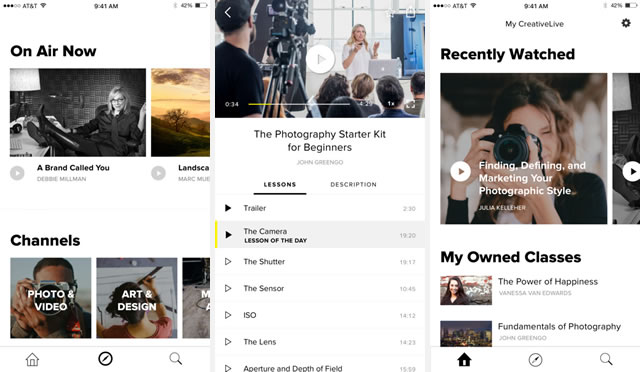
Task: Open the Photo & Video channel thumbnail
Action: [x=51, y=298]
